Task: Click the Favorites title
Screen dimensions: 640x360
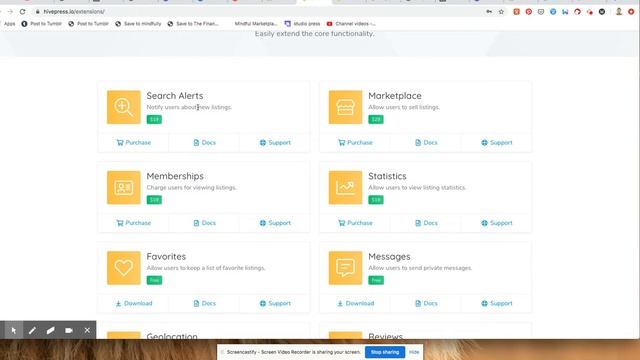Action: (166, 256)
